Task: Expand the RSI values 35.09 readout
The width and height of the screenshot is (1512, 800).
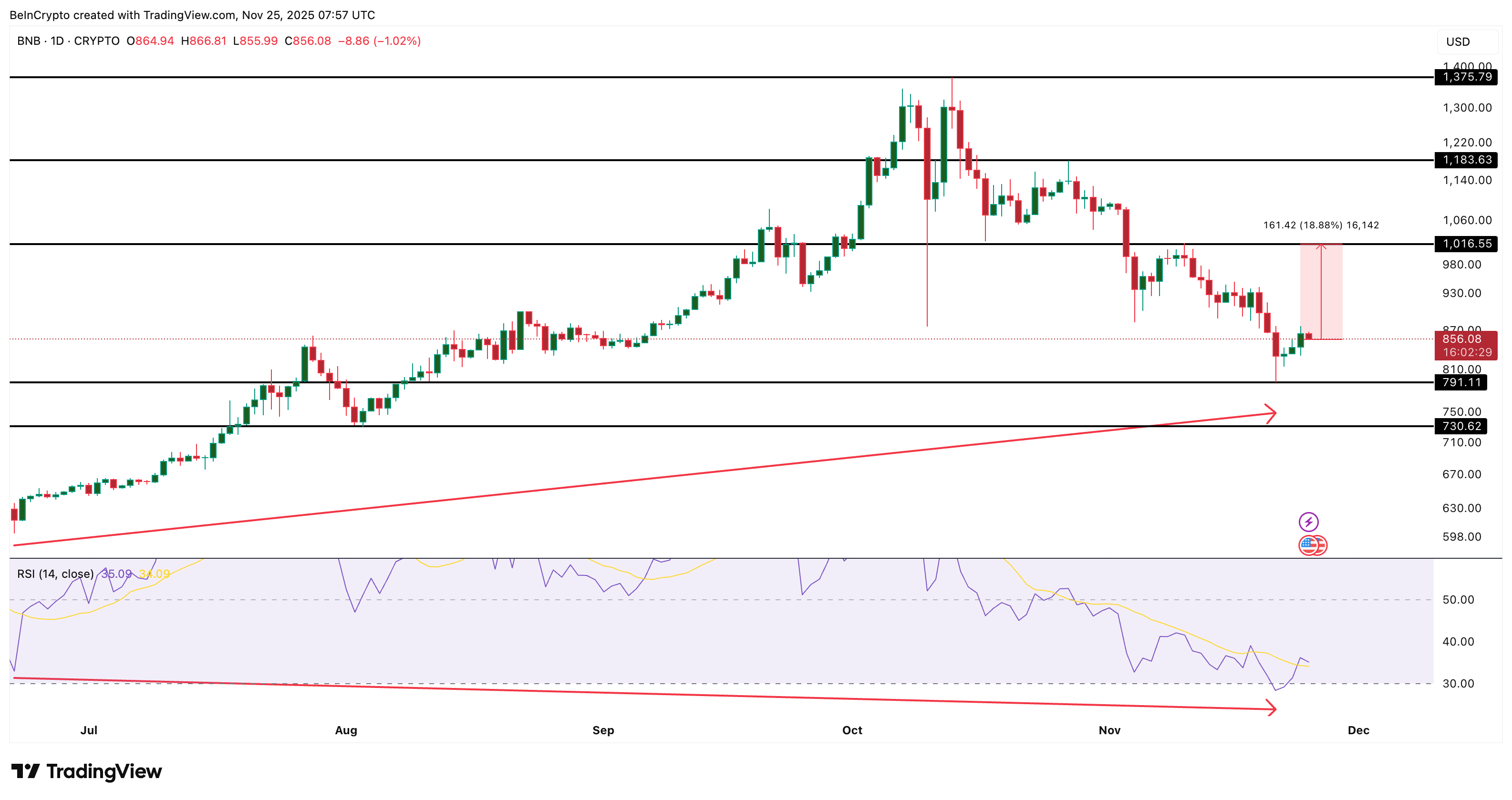Action: 117,574
